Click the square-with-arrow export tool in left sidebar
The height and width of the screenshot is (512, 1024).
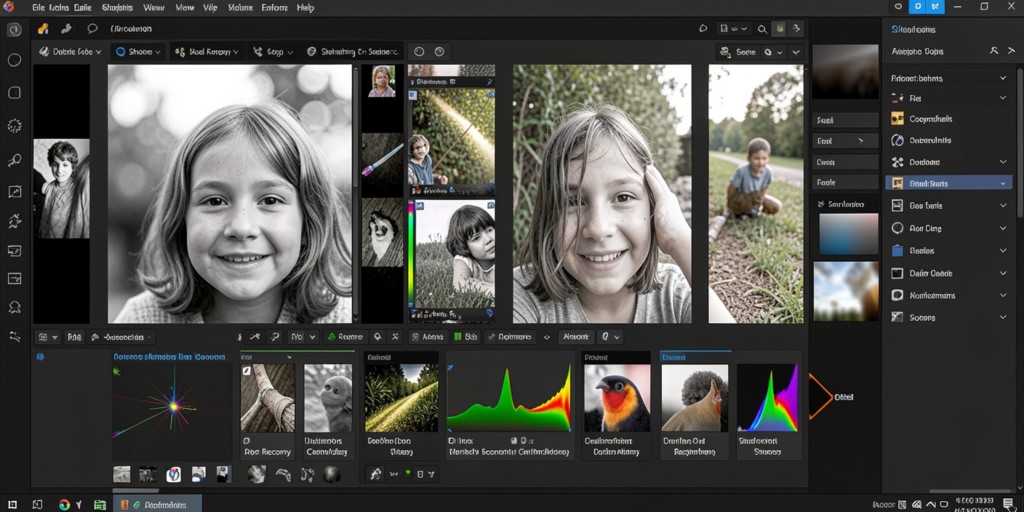tap(14, 191)
